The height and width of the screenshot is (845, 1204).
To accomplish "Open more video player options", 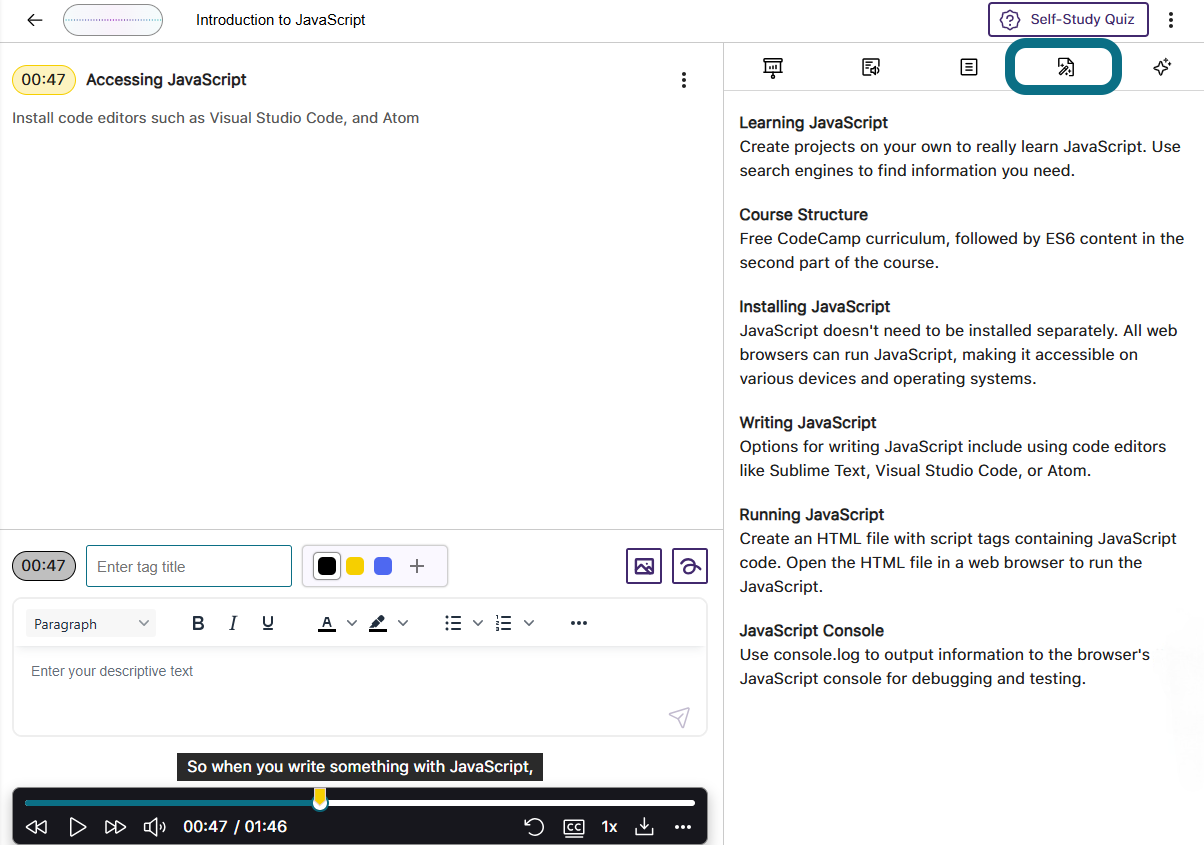I will (x=683, y=827).
